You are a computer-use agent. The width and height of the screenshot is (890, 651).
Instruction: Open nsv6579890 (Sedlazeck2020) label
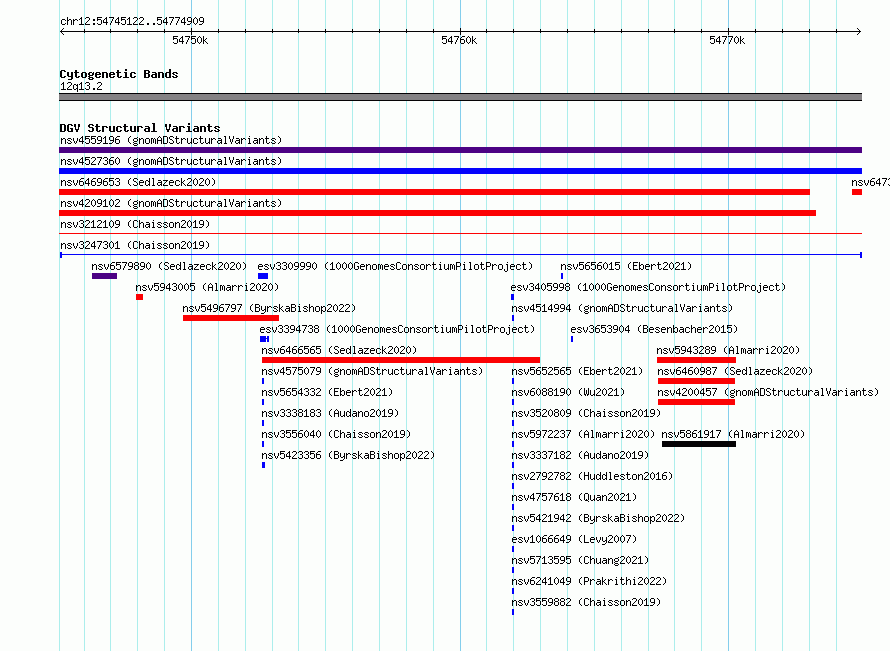(169, 266)
